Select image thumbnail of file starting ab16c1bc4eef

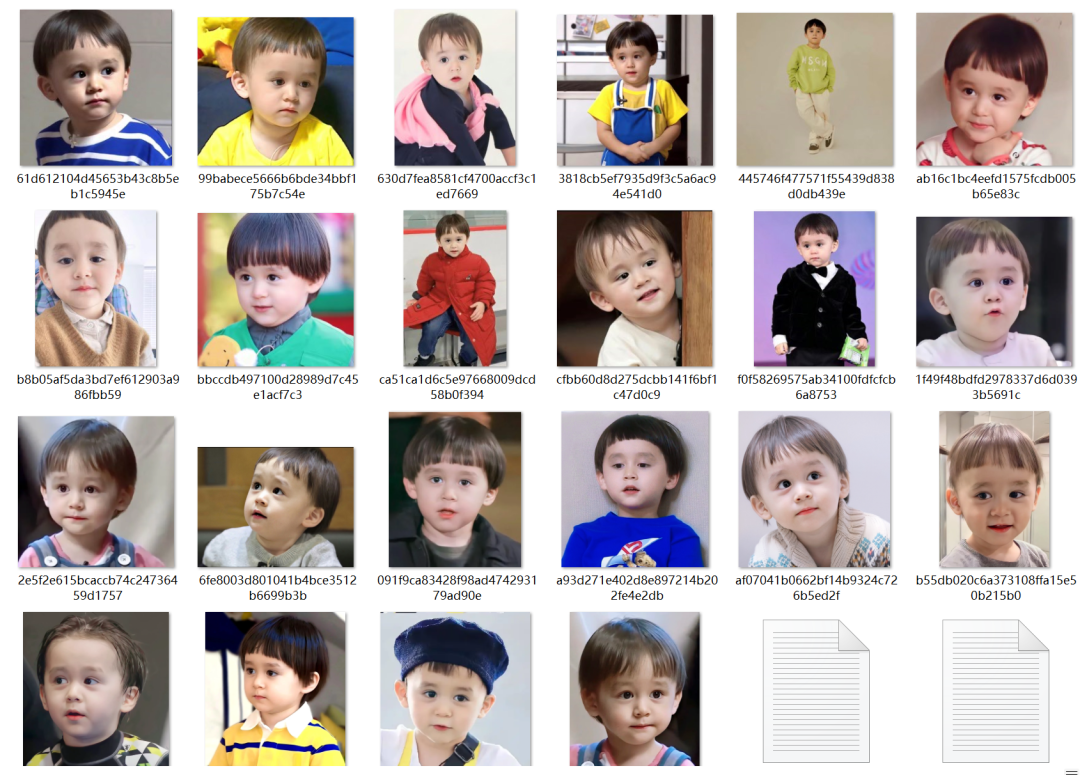click(x=995, y=90)
